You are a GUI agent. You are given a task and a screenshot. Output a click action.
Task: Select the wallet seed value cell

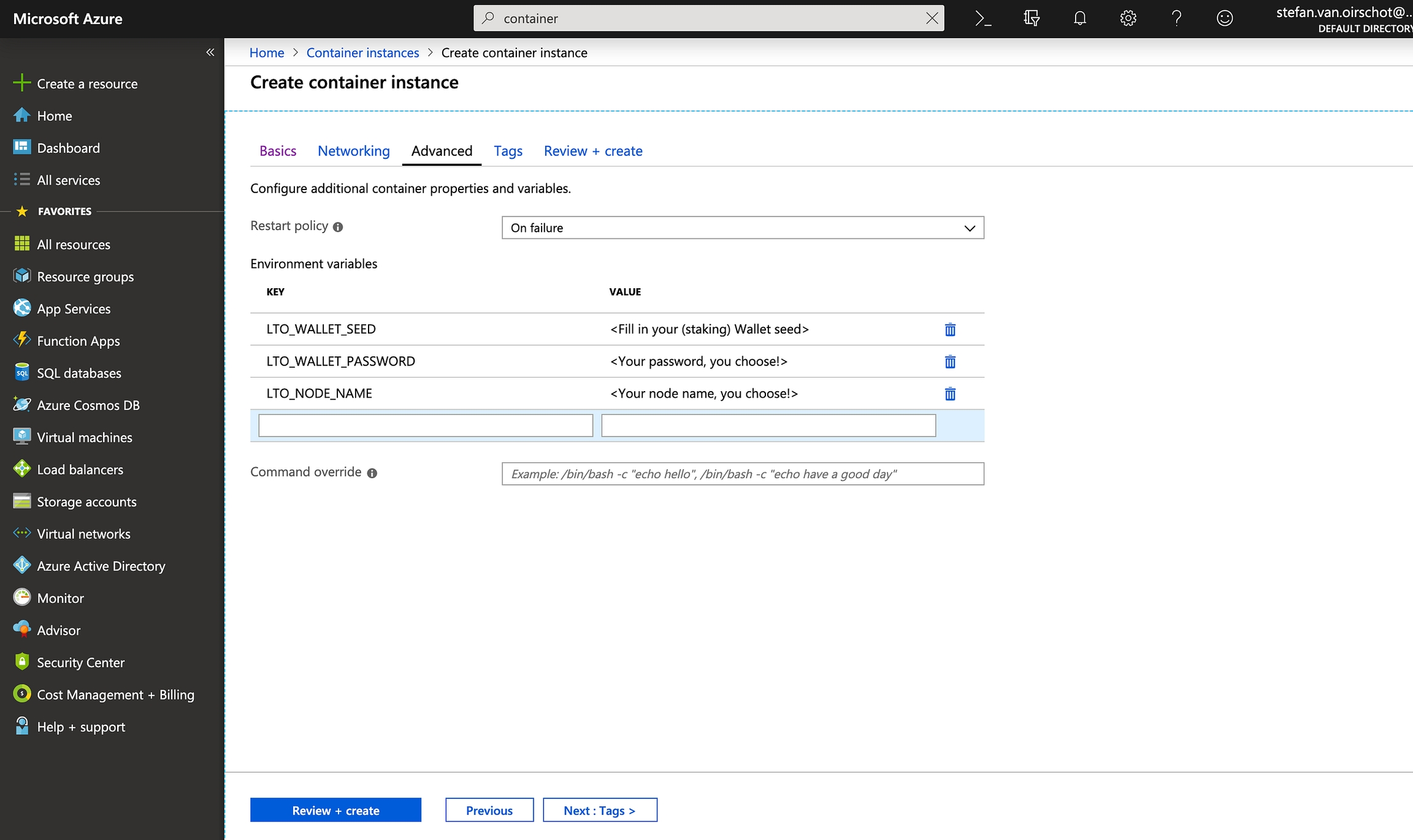[710, 329]
